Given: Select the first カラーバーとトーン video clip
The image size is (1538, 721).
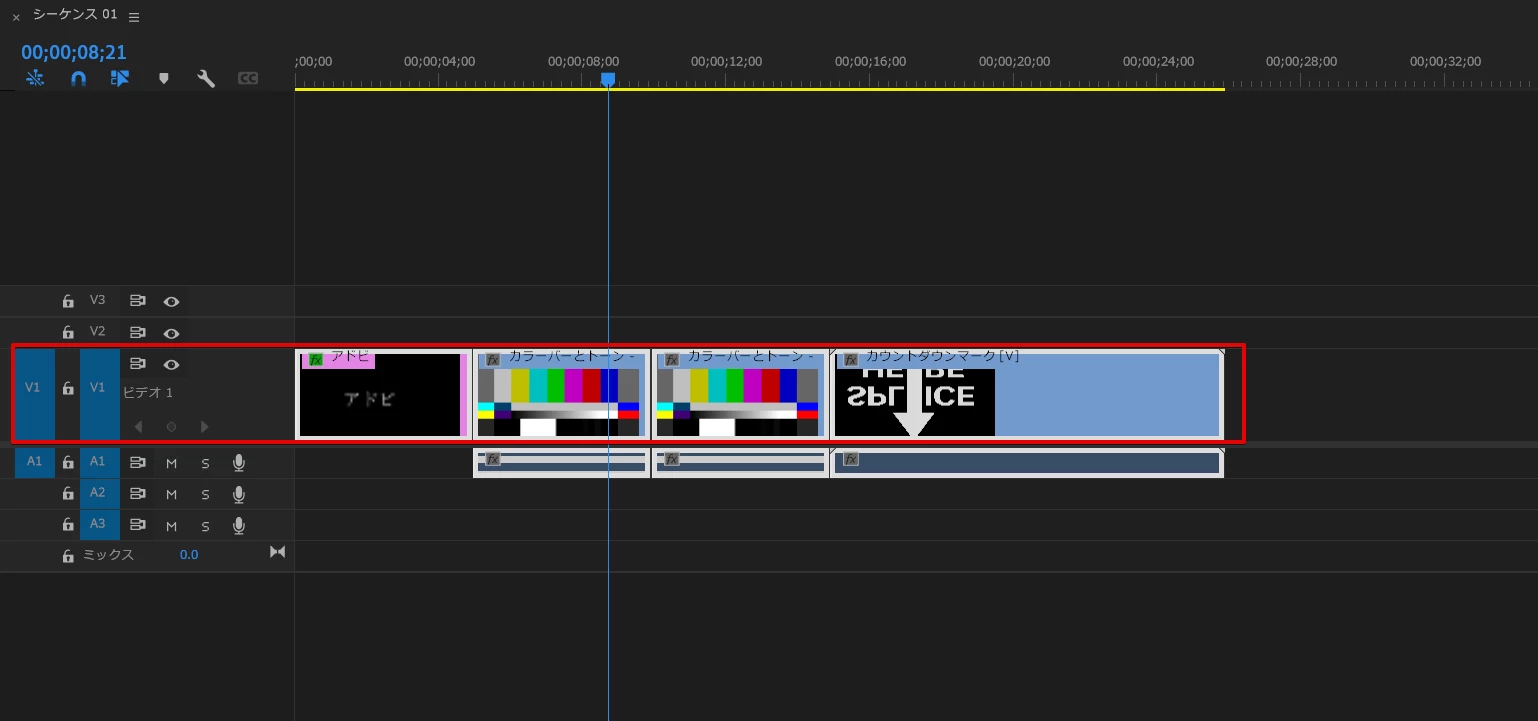Looking at the screenshot, I should click(561, 394).
